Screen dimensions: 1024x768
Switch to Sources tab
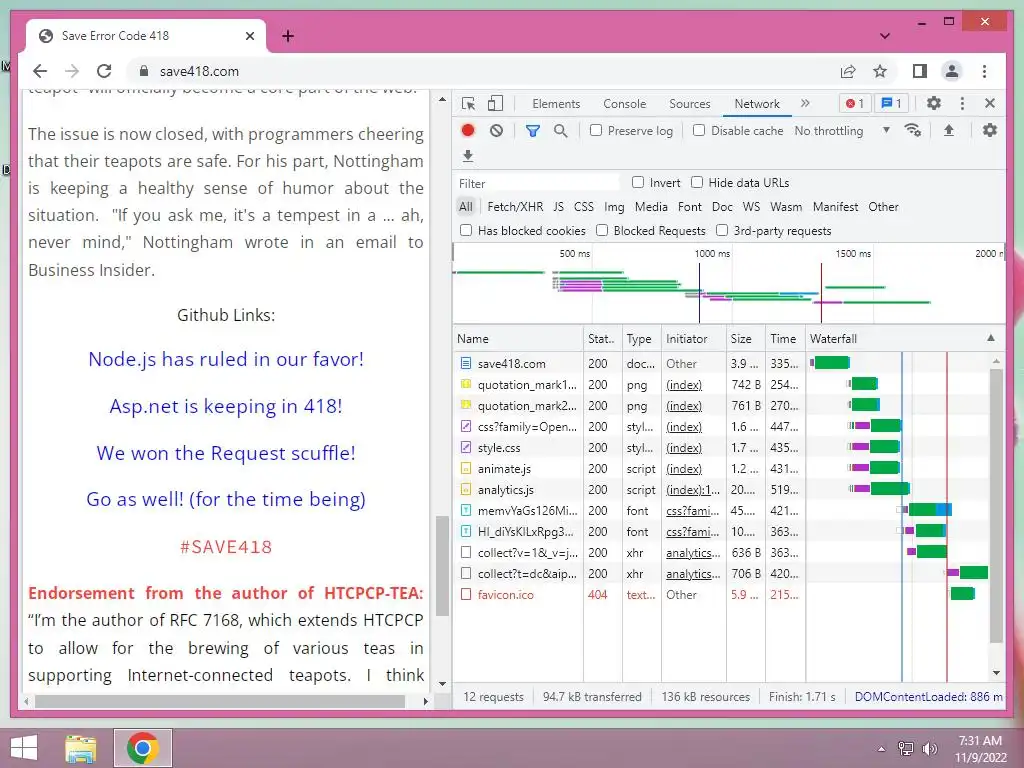[690, 103]
